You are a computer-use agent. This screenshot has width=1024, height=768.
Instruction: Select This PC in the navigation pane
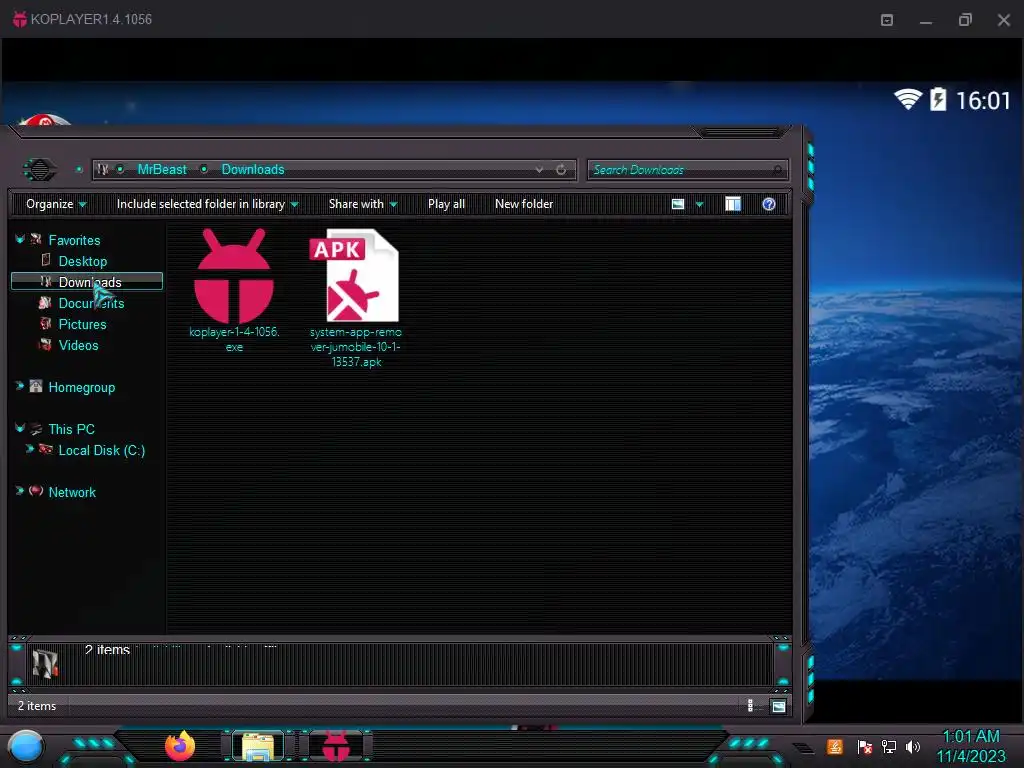71,429
